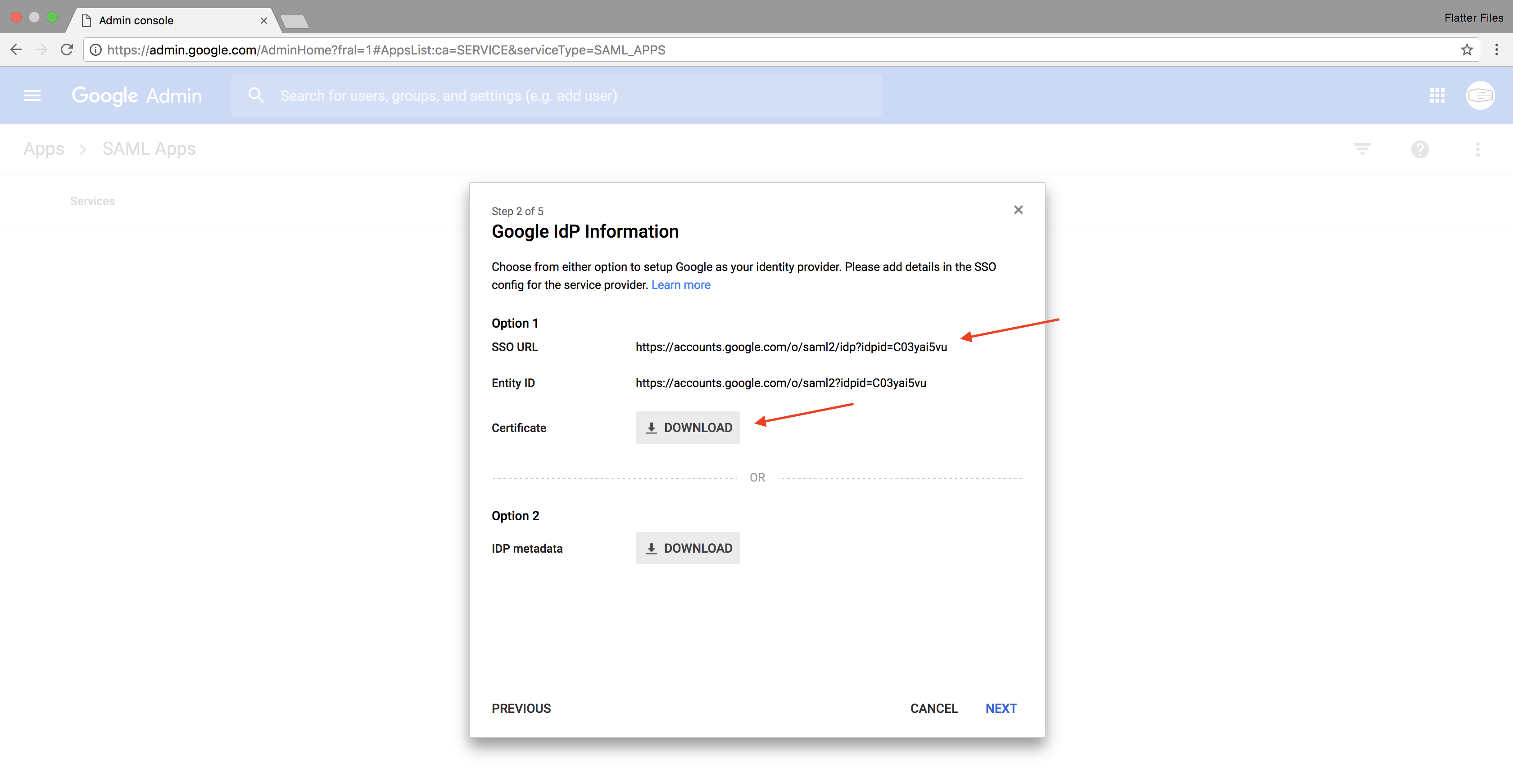Click the Option 1 heading

pos(515,323)
